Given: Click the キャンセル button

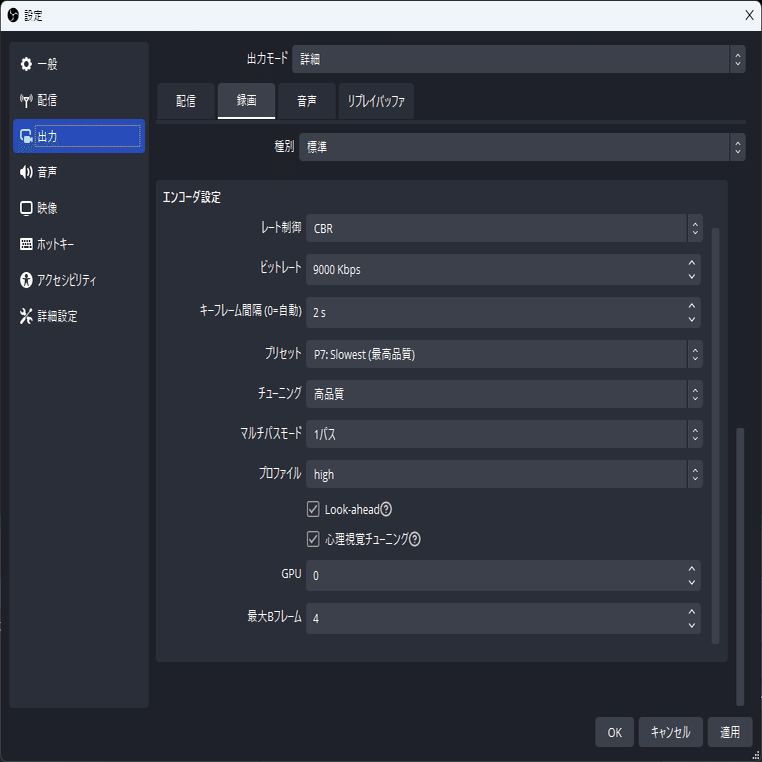Looking at the screenshot, I should [671, 732].
